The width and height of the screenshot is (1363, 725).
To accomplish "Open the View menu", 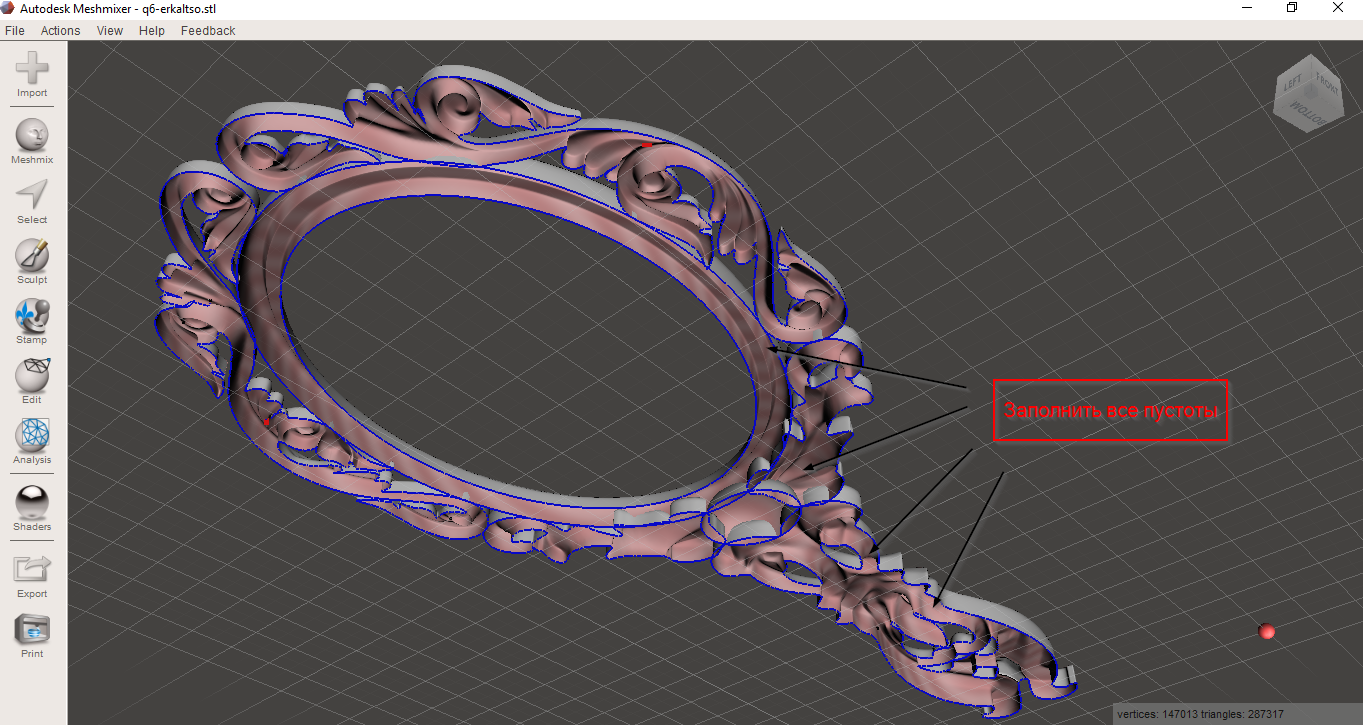I will point(110,31).
